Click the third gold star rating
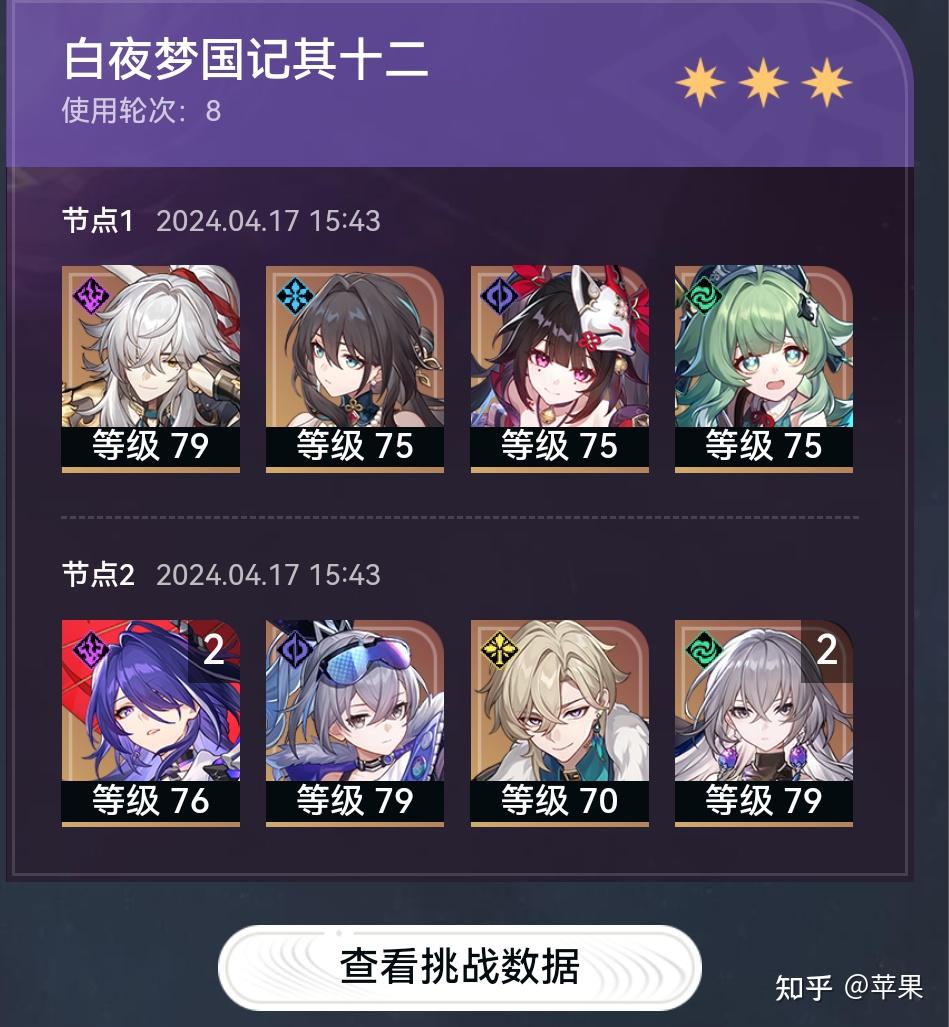 pyautogui.click(x=827, y=83)
